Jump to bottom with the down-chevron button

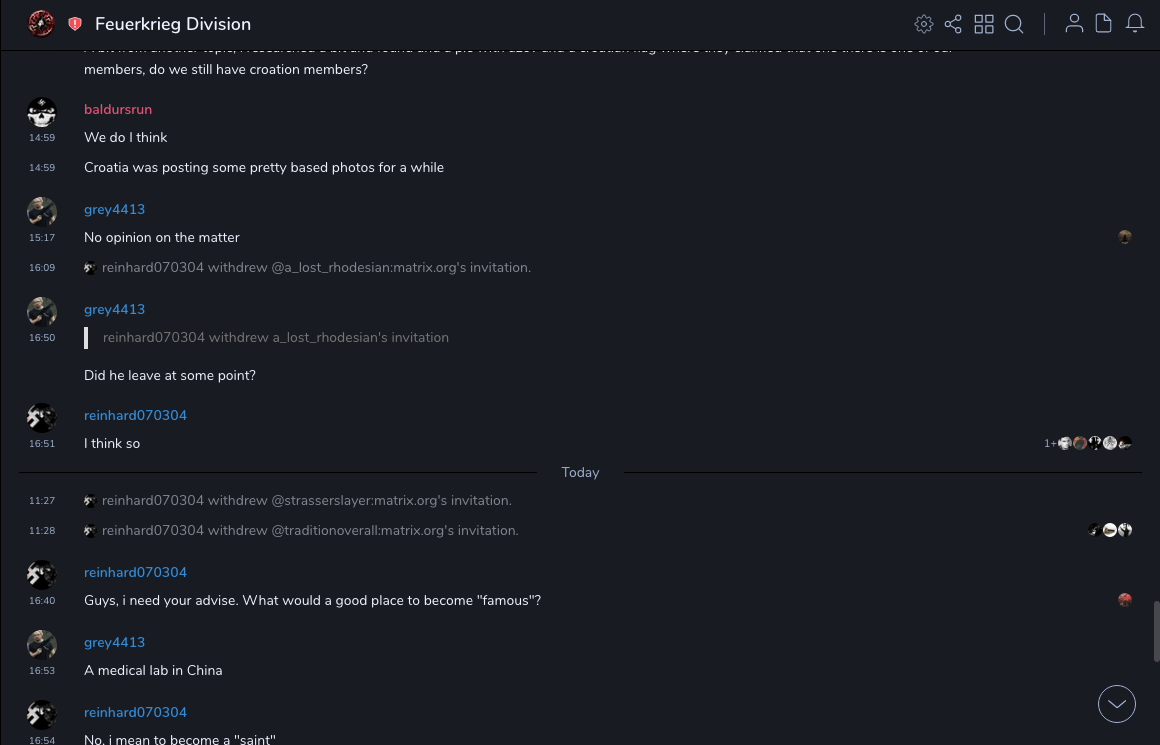click(x=1117, y=704)
